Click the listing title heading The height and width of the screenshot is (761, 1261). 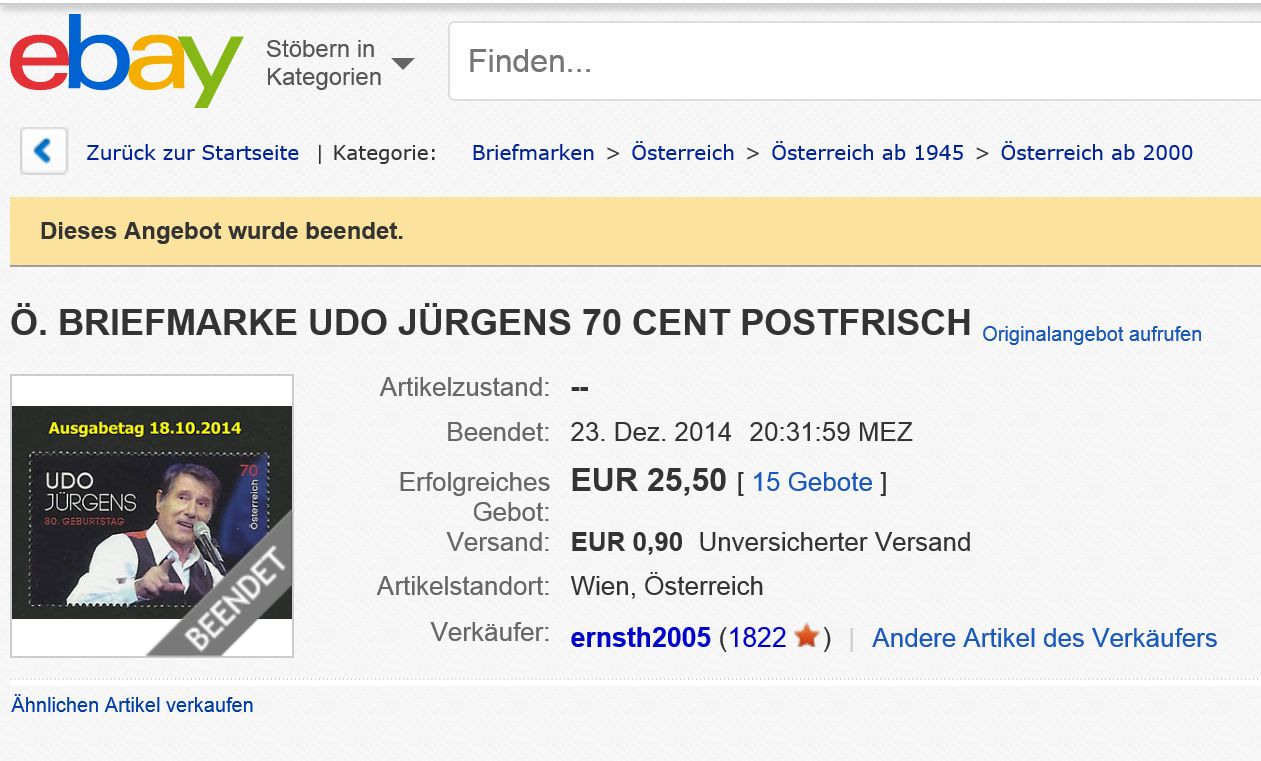[491, 323]
